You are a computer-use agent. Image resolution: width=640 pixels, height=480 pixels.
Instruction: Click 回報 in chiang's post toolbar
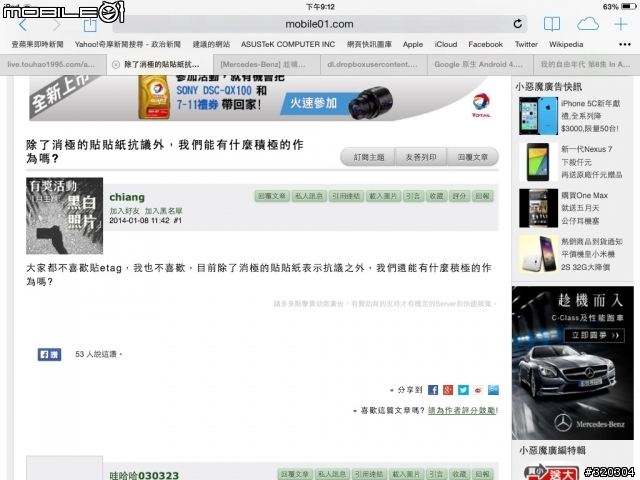pyautogui.click(x=482, y=196)
